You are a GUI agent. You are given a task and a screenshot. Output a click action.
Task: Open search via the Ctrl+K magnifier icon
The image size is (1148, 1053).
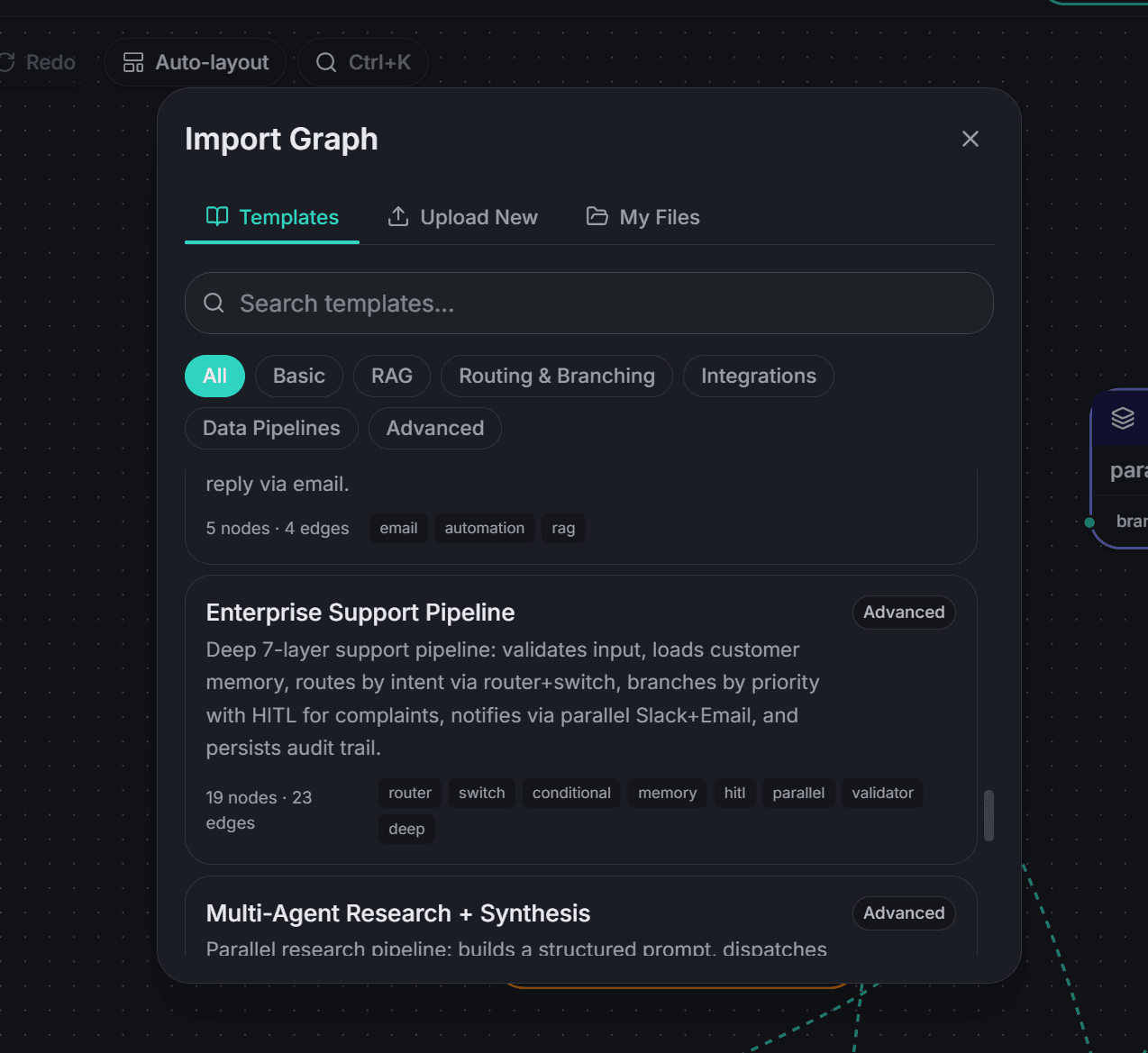point(325,62)
